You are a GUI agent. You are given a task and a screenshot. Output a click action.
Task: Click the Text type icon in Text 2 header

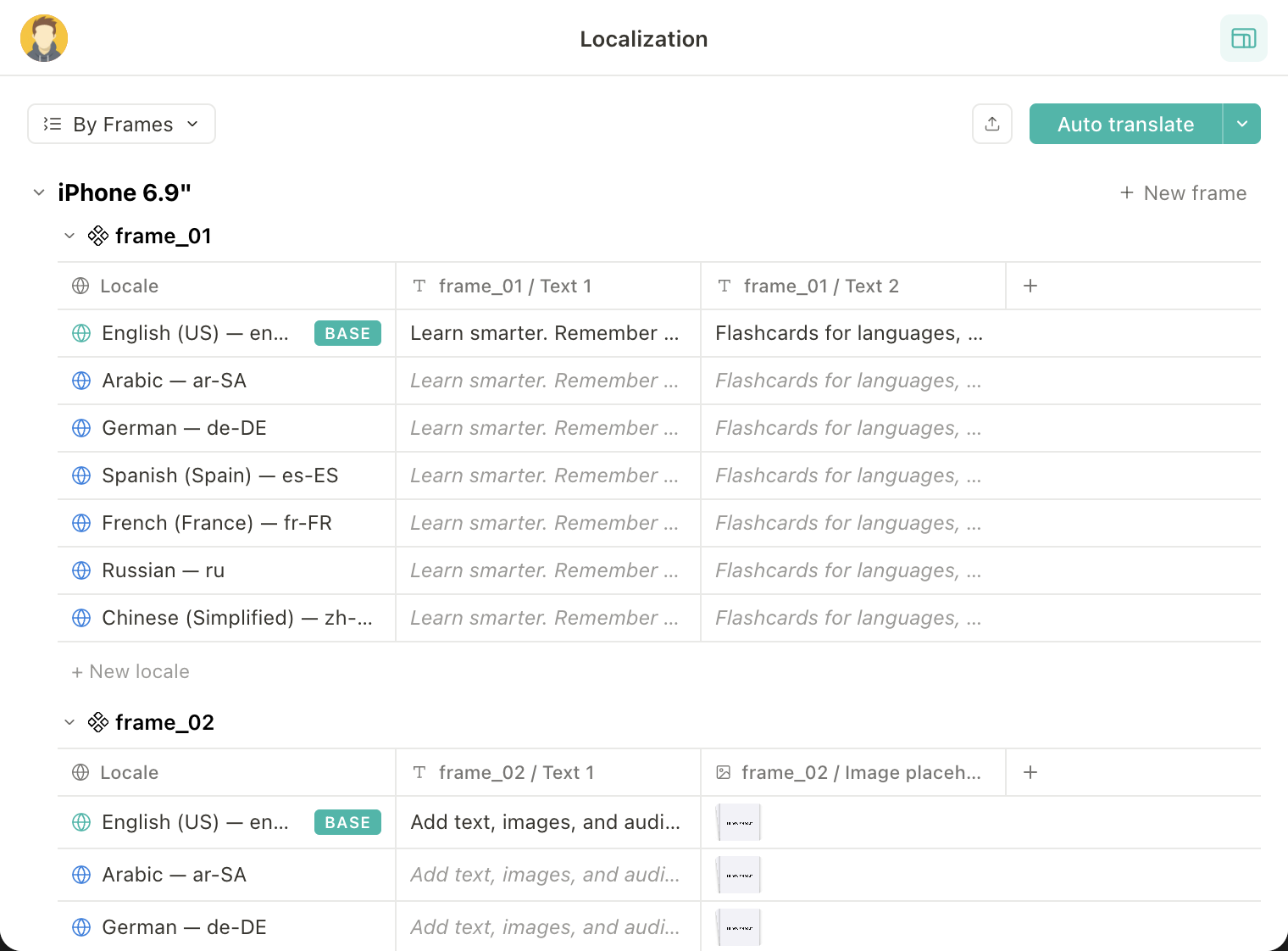click(724, 286)
